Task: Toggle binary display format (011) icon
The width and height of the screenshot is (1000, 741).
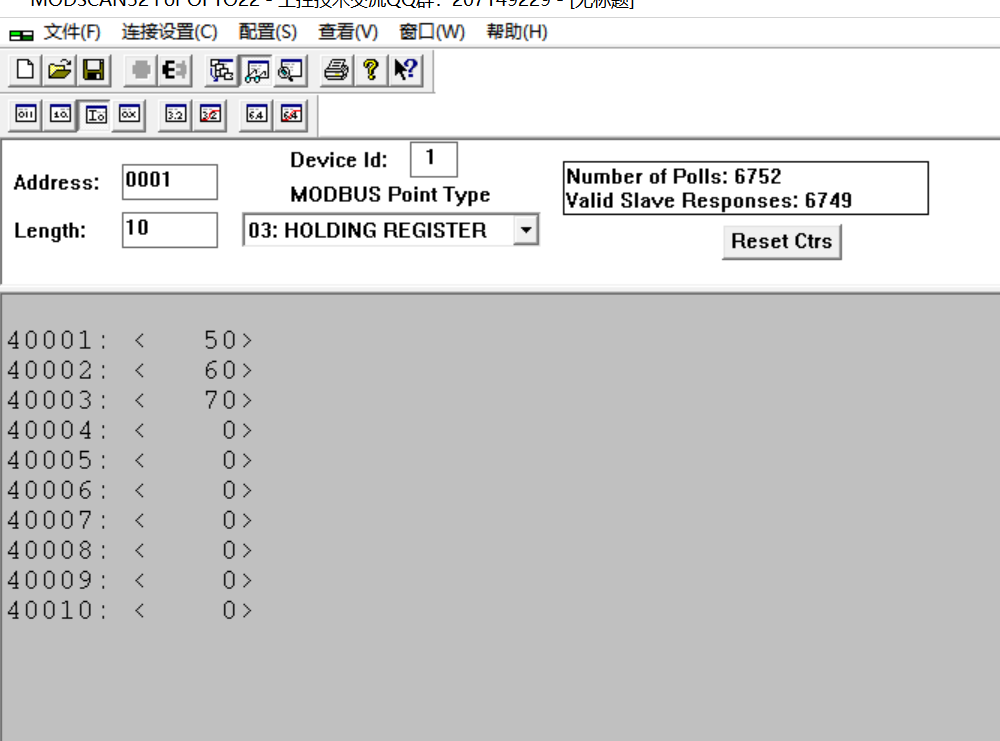Action: pyautogui.click(x=26, y=115)
